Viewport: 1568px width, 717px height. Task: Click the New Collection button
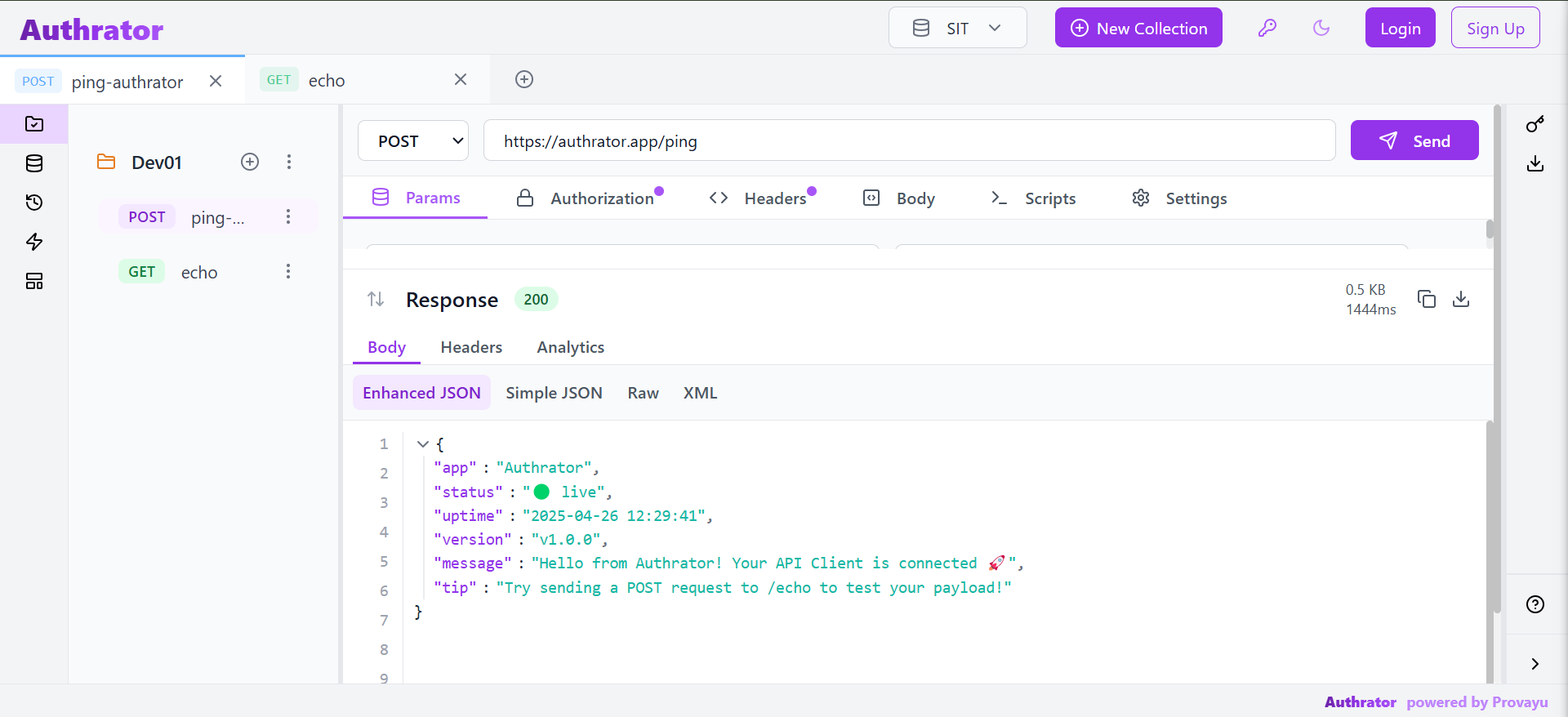click(1138, 28)
